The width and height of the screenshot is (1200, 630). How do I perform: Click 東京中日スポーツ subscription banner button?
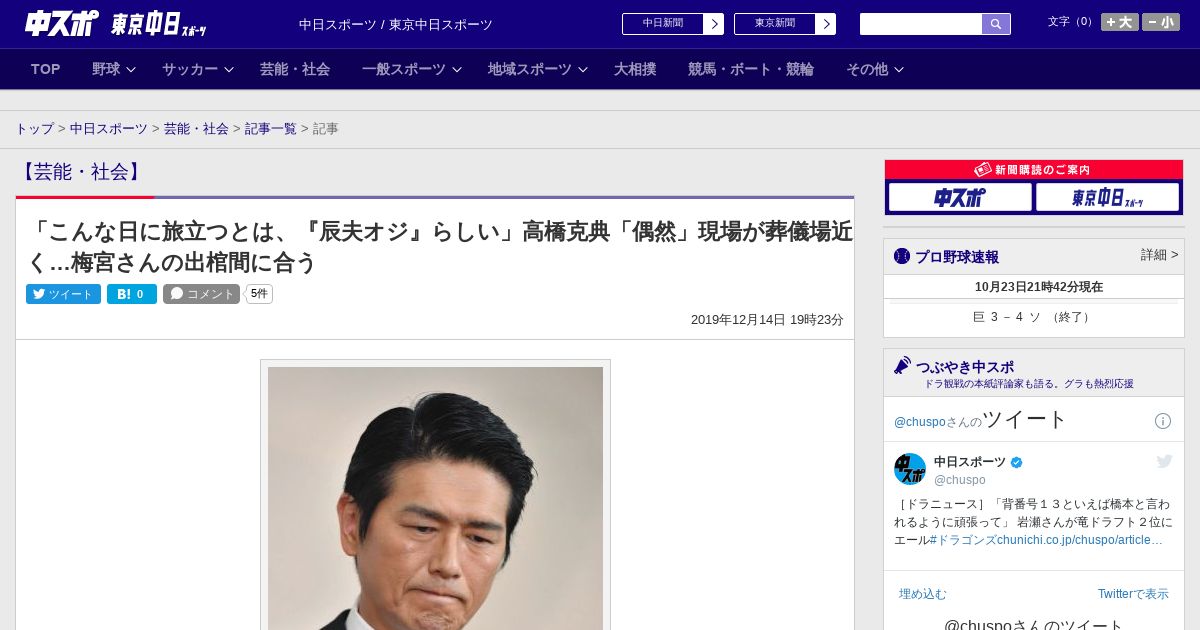point(1108,198)
